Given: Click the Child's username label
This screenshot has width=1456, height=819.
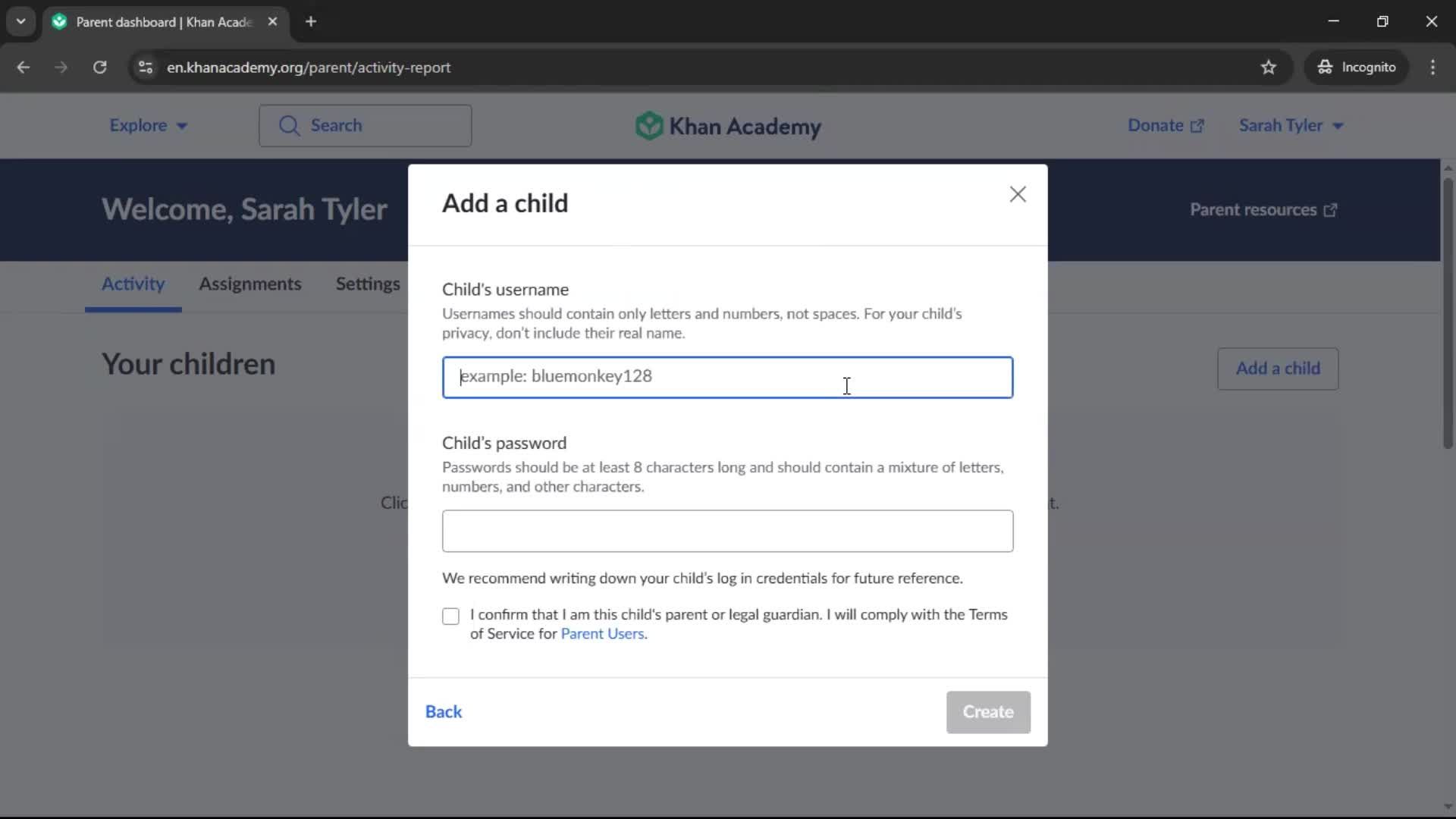Looking at the screenshot, I should tap(505, 289).
